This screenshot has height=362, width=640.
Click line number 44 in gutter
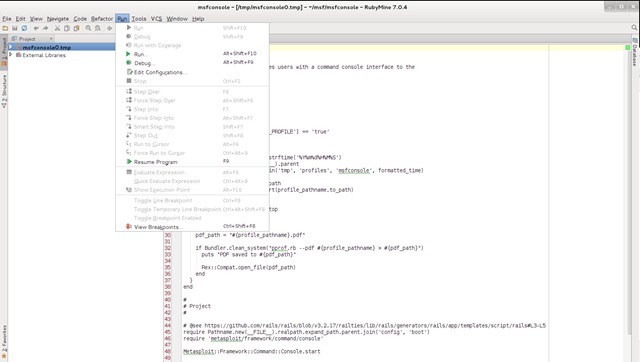pos(167,326)
